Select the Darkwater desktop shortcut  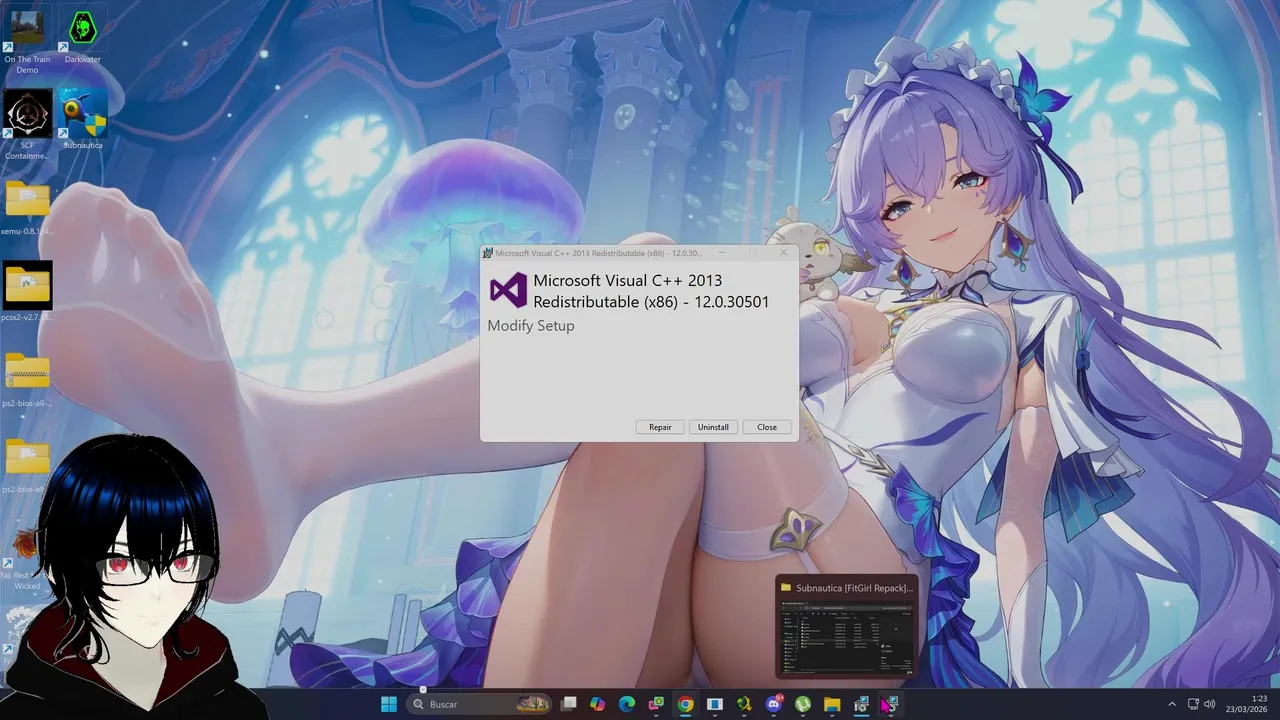tap(83, 35)
